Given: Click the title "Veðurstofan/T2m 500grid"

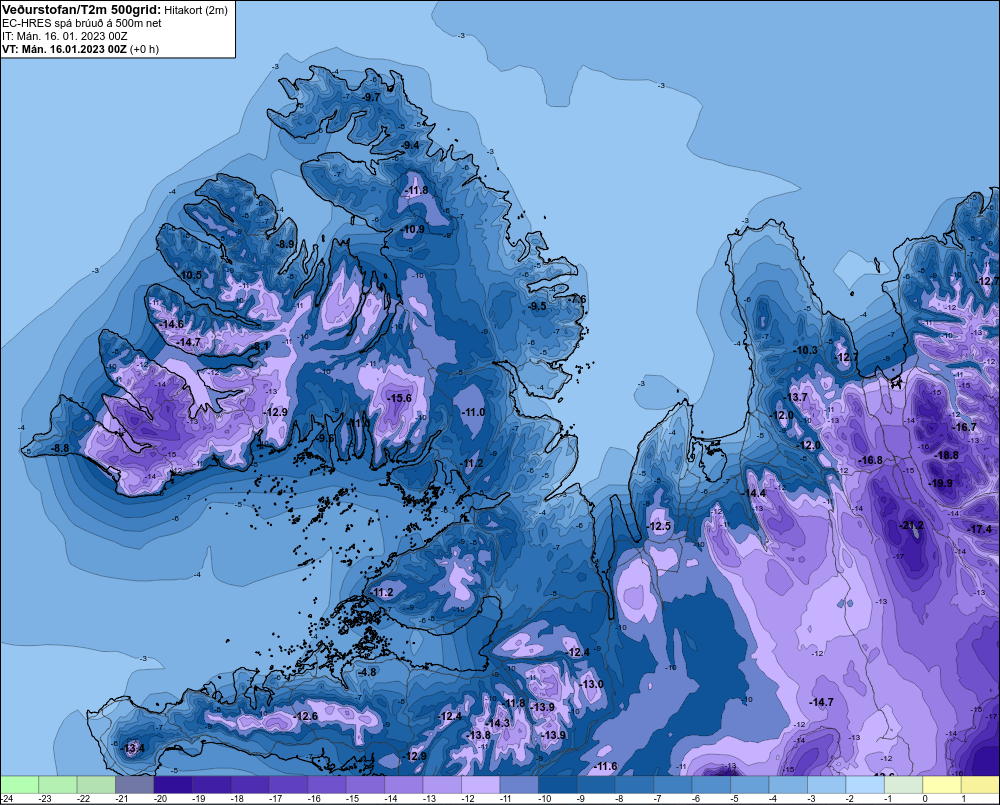Looking at the screenshot, I should [x=81, y=10].
